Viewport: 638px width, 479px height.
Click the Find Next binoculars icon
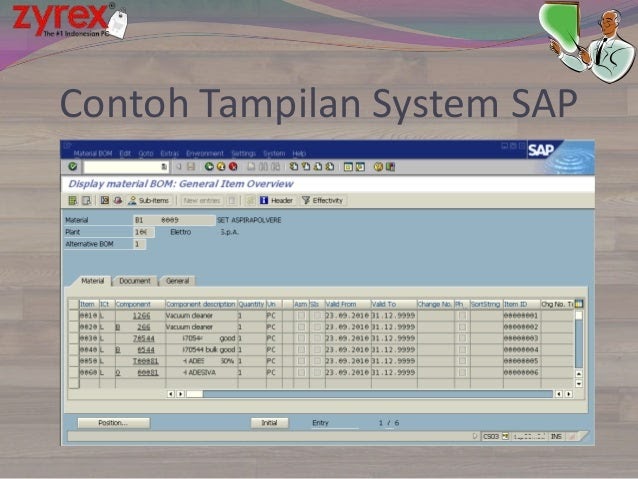pos(275,166)
